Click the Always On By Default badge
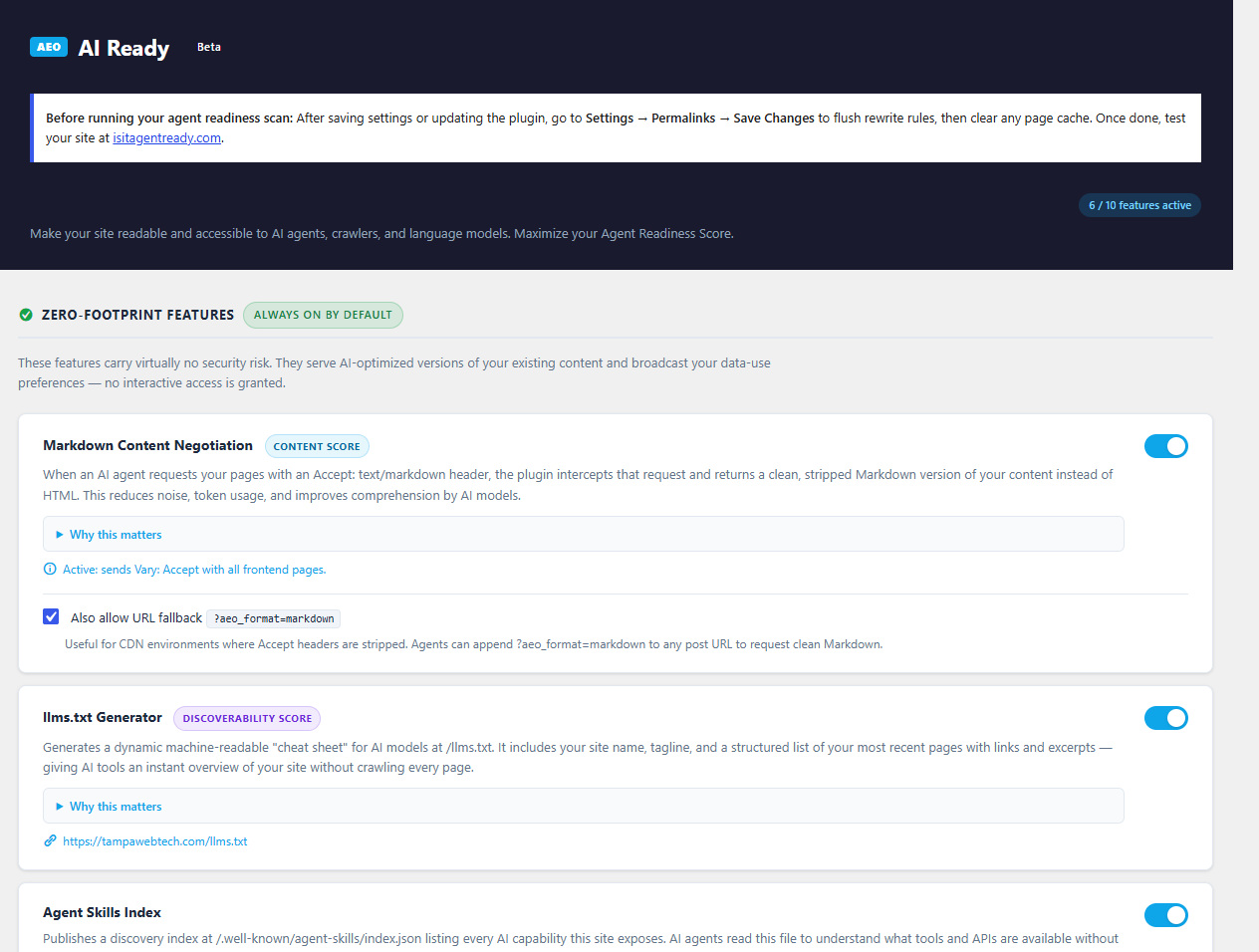This screenshot has width=1259, height=952. pyautogui.click(x=323, y=315)
